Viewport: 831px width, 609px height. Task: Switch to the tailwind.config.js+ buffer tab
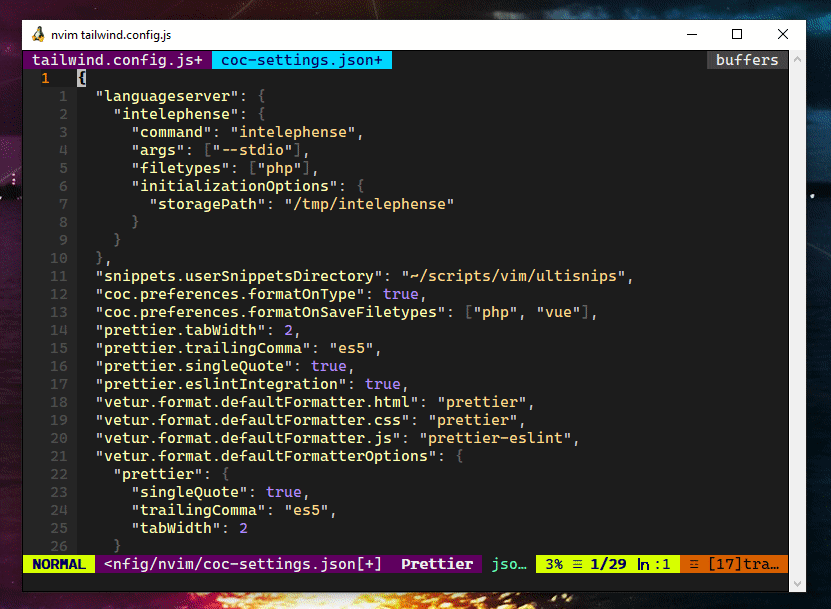point(118,60)
